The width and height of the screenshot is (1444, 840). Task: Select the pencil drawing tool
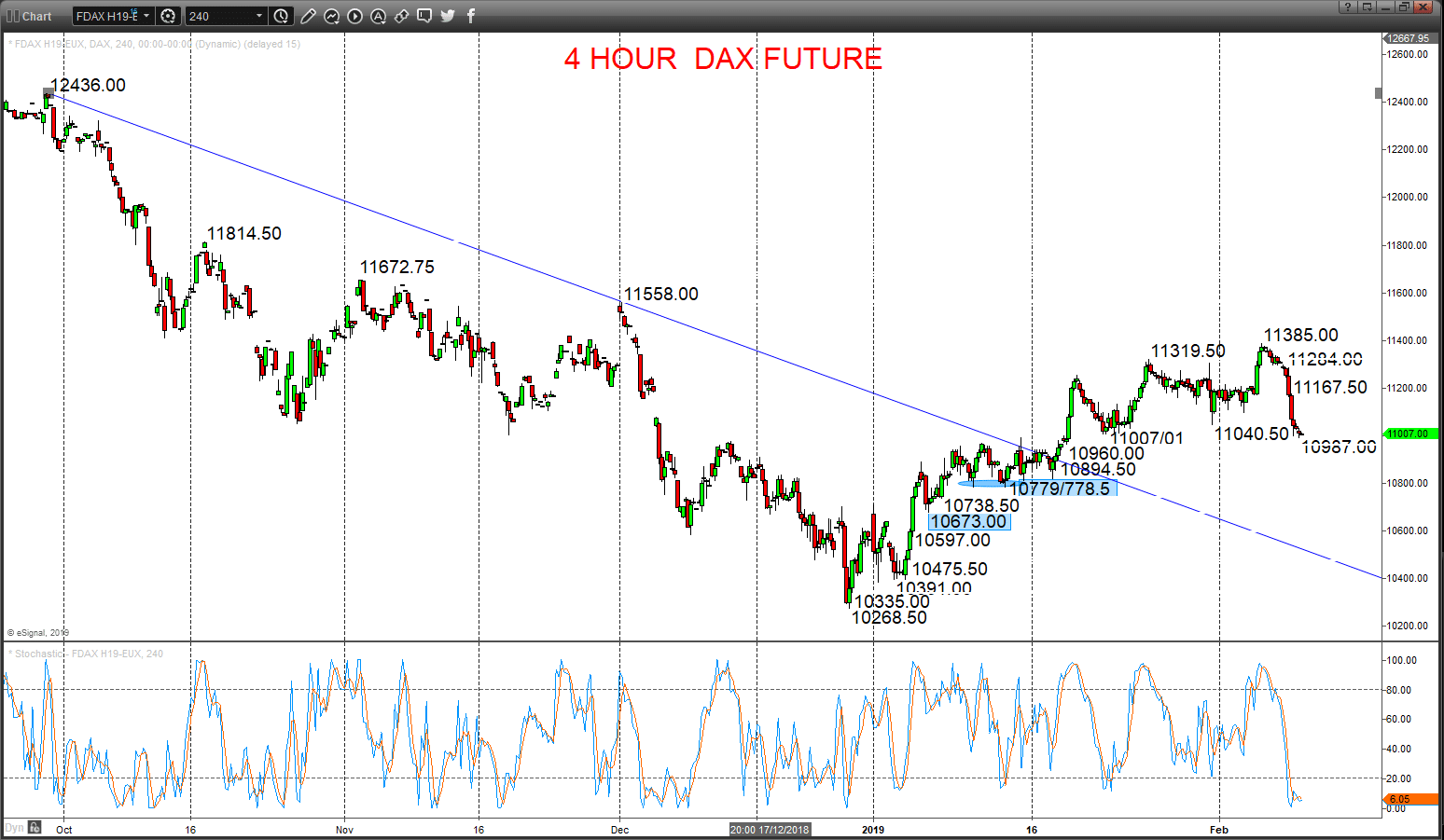click(308, 16)
